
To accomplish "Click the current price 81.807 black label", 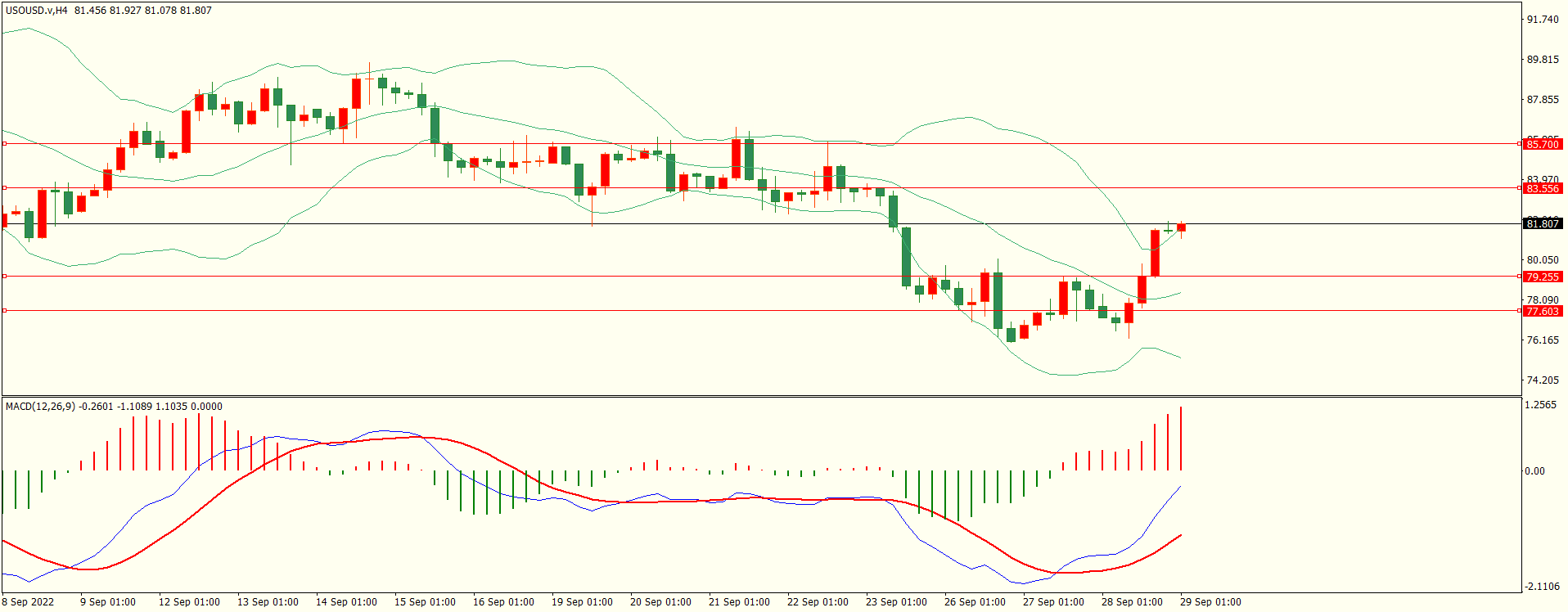I will [x=1542, y=223].
